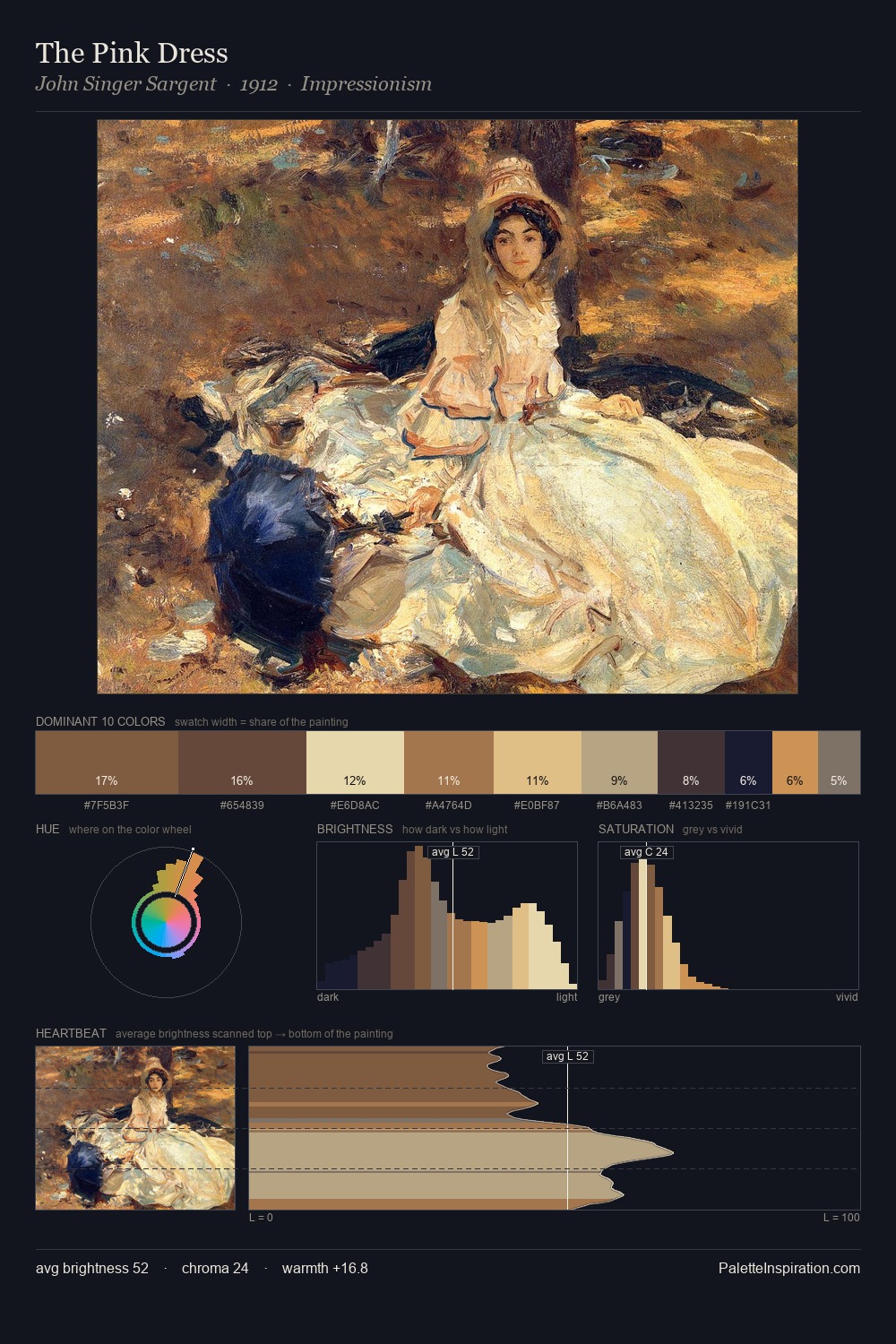
Task: Click hex code #654839 label
Action: click(x=242, y=805)
